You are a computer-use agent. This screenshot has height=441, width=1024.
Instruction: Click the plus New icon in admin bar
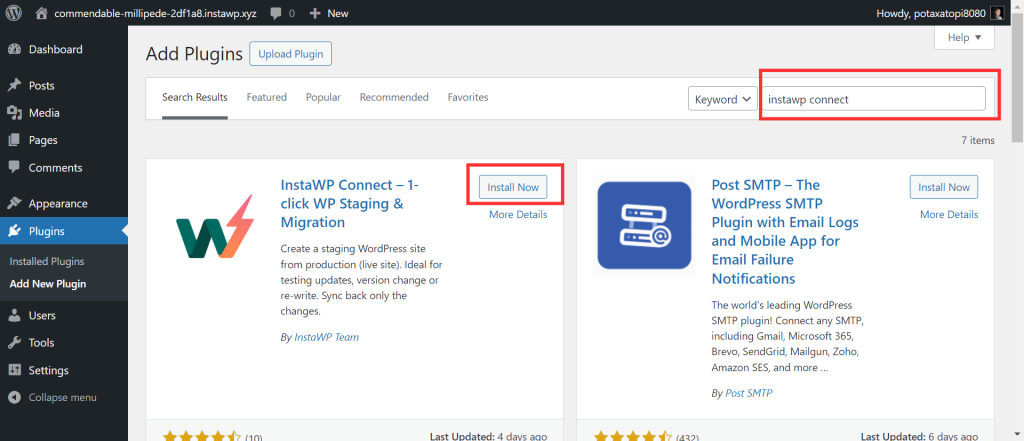tap(315, 13)
